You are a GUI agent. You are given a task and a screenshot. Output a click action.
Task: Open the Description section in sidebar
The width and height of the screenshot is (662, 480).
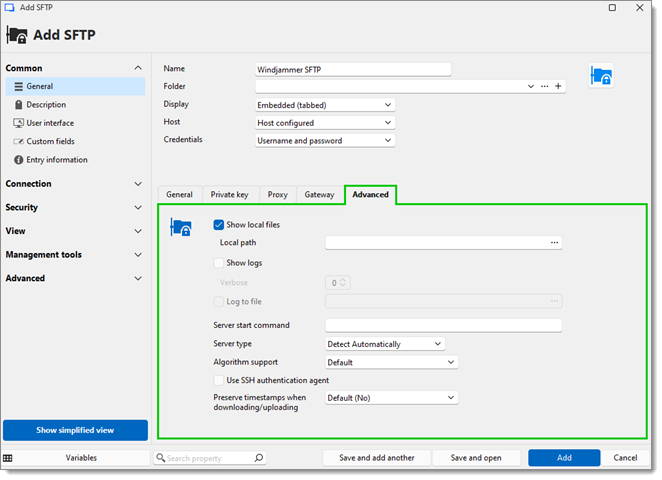coord(46,105)
